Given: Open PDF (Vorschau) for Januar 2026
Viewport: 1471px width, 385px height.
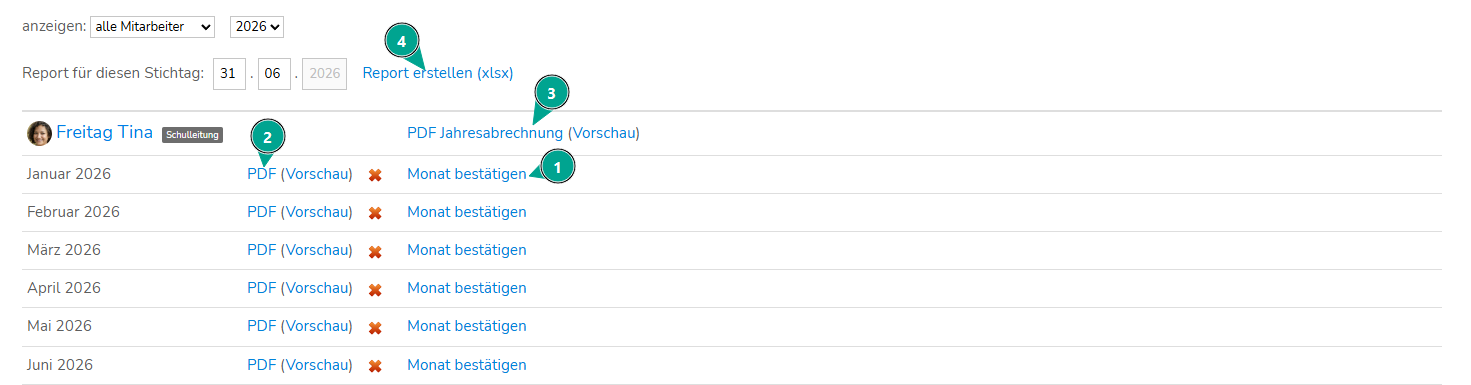Looking at the screenshot, I should coord(300,174).
